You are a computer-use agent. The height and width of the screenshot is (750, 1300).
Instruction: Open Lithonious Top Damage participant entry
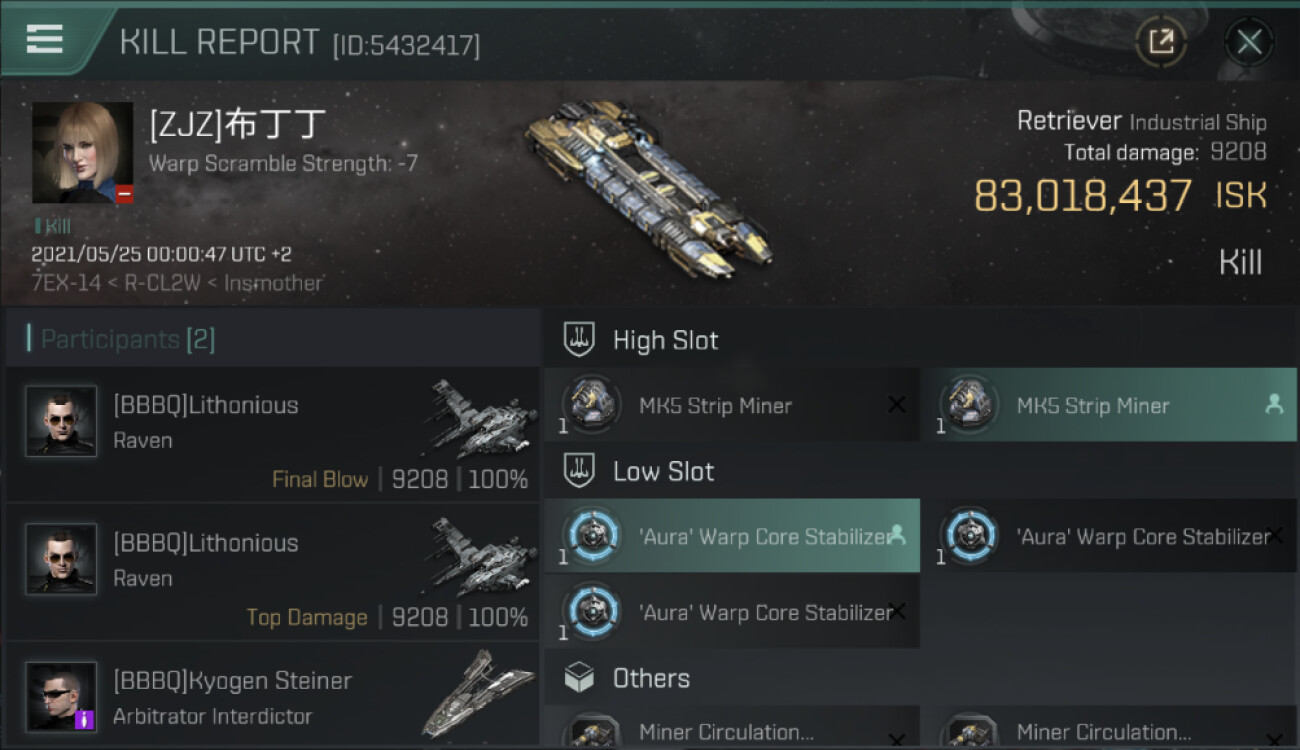pyautogui.click(x=272, y=572)
